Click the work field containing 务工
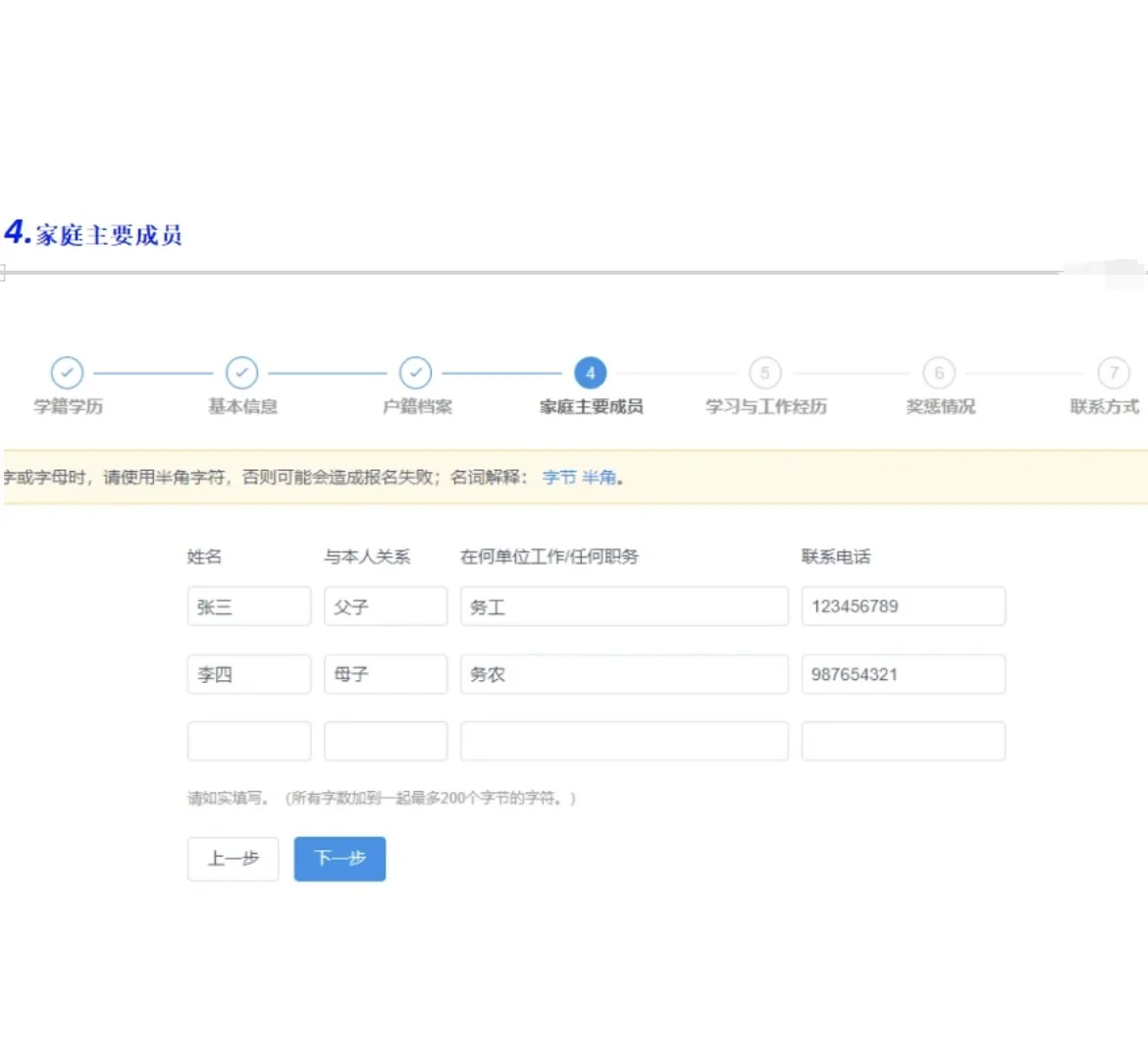 point(624,605)
